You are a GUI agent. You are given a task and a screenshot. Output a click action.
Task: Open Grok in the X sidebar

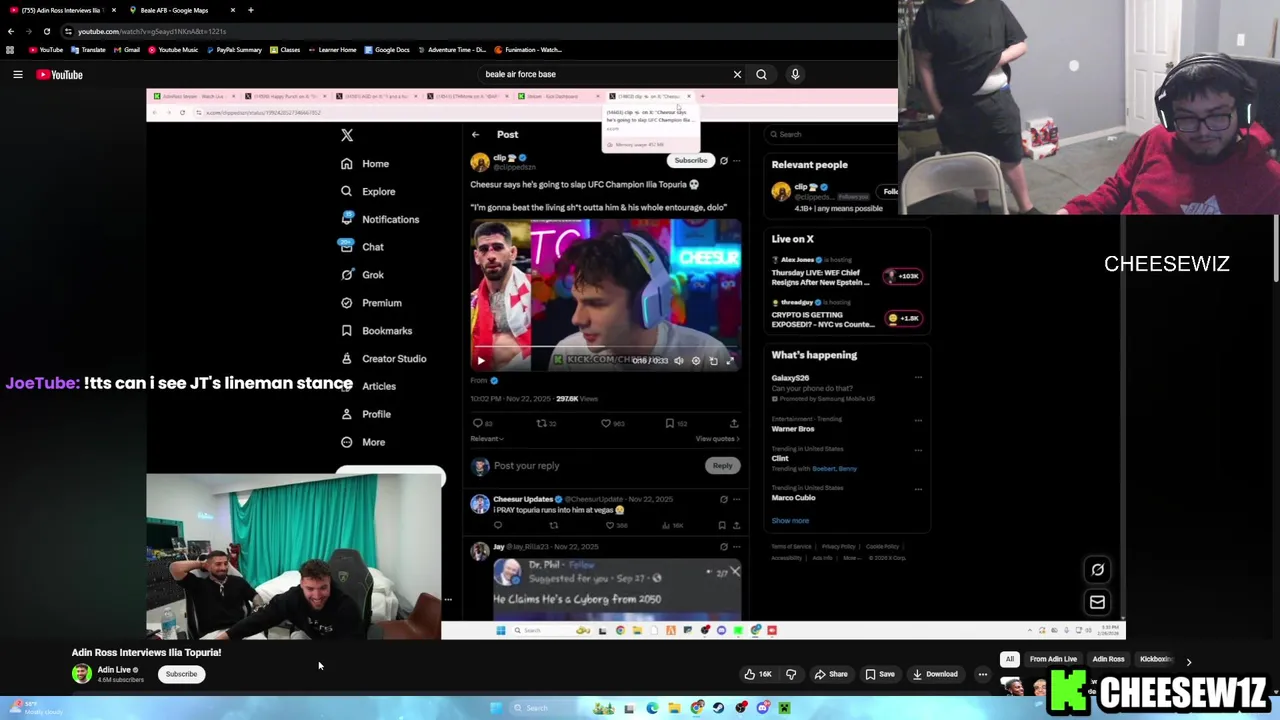click(x=362, y=275)
